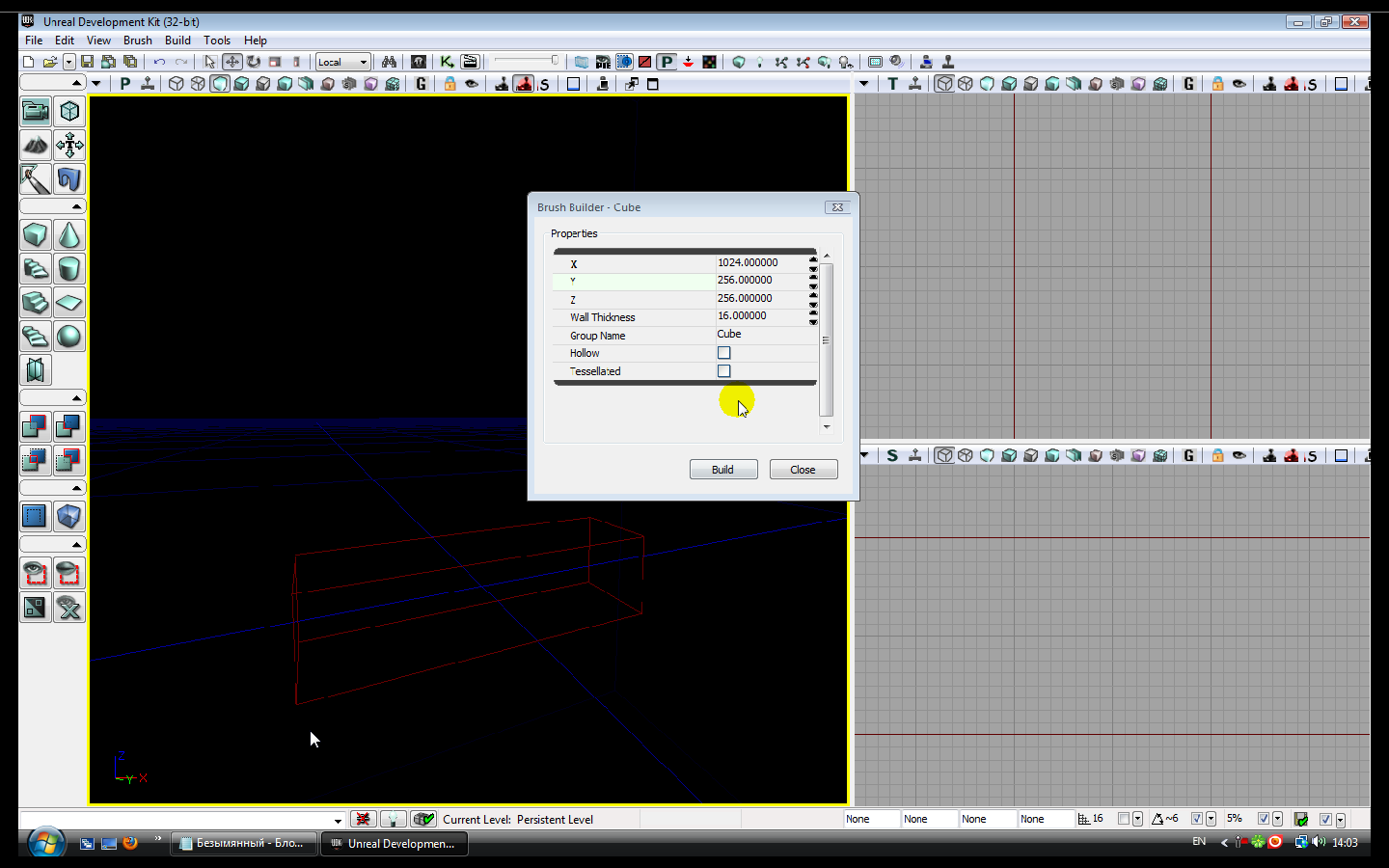Viewport: 1389px width, 868px height.
Task: Select the Cone brush builder tool
Action: click(69, 235)
